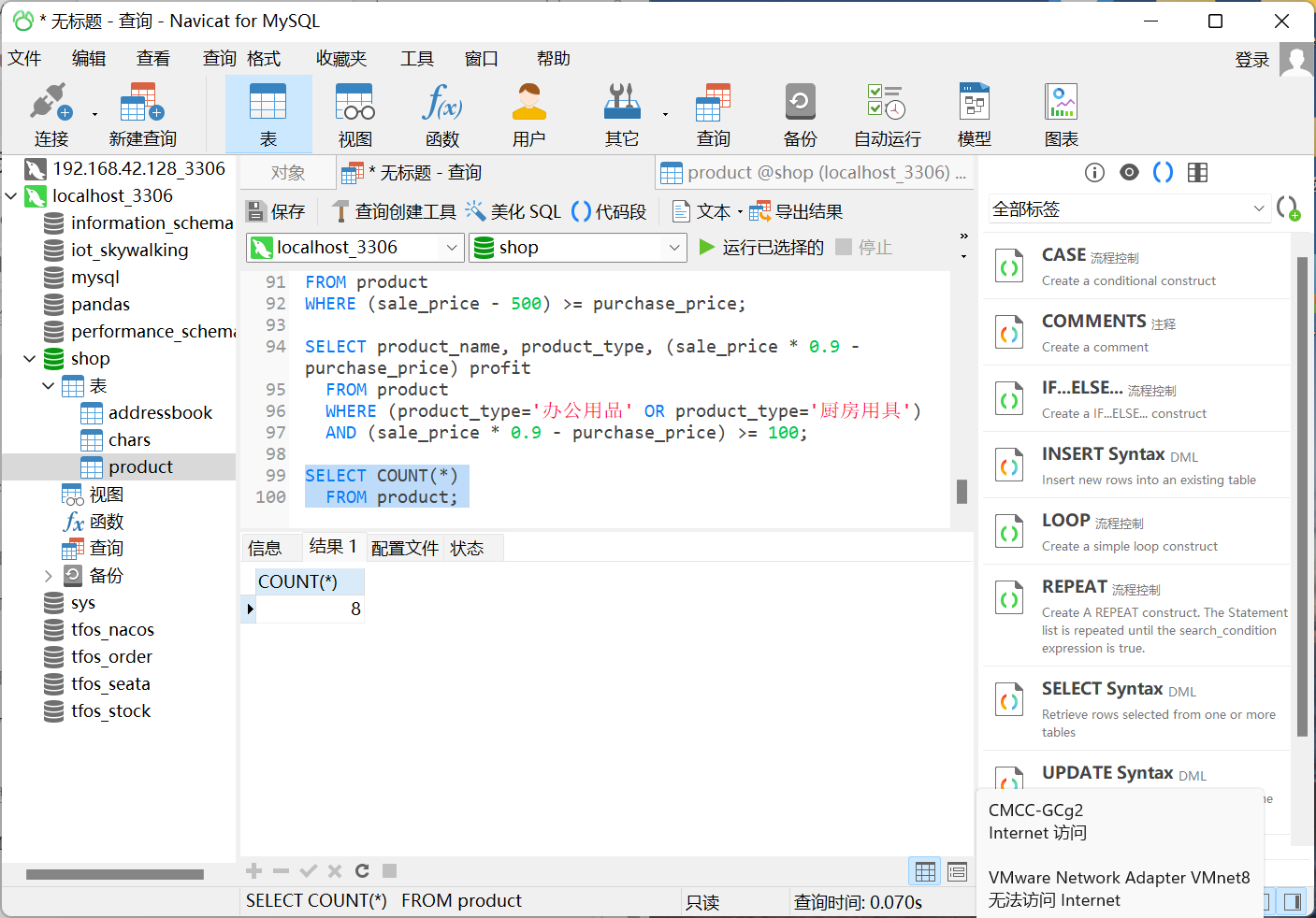Select the code snippet parentheses icon
This screenshot has height=918, width=1316.
(x=1163, y=172)
